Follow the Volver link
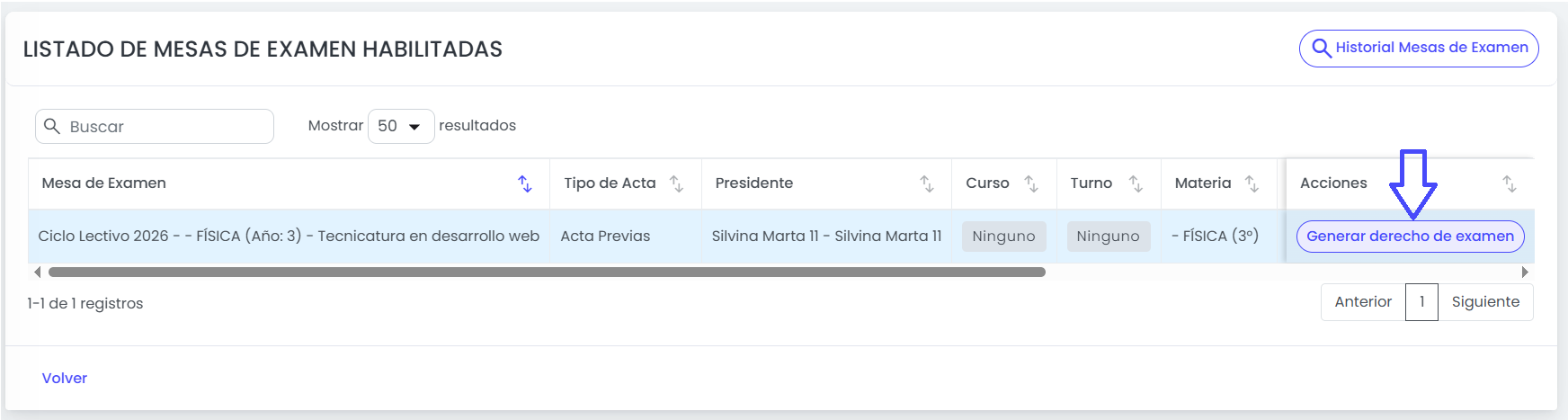Image resolution: width=1568 pixels, height=420 pixels. click(65, 379)
